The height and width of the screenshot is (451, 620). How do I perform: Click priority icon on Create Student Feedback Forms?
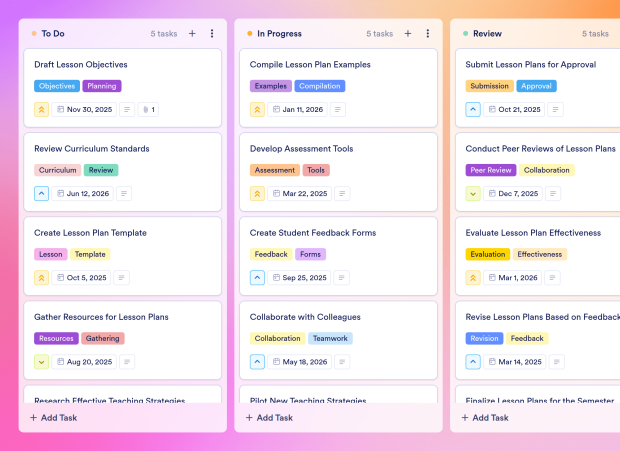(x=257, y=278)
